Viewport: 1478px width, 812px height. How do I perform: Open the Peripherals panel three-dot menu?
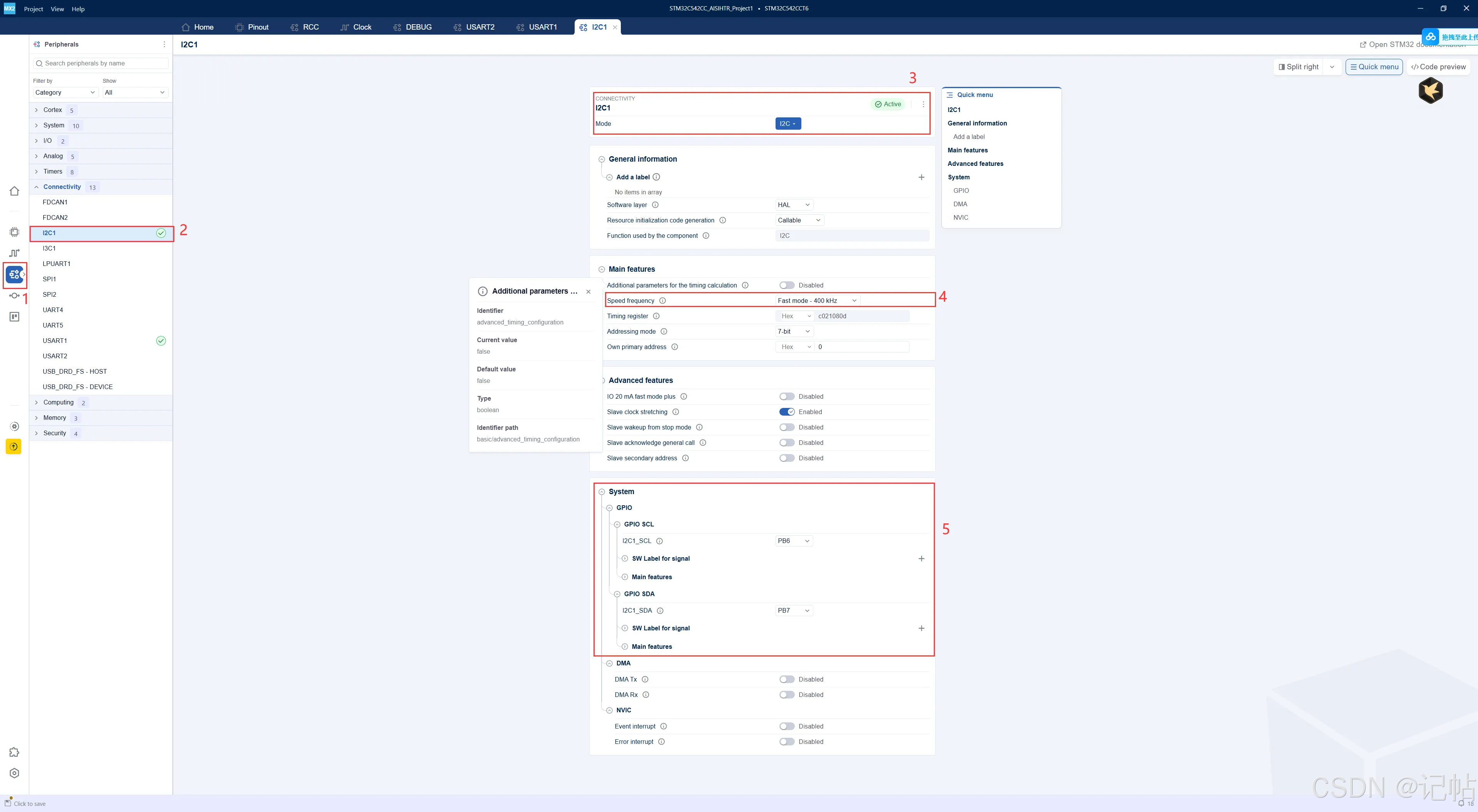(x=164, y=44)
